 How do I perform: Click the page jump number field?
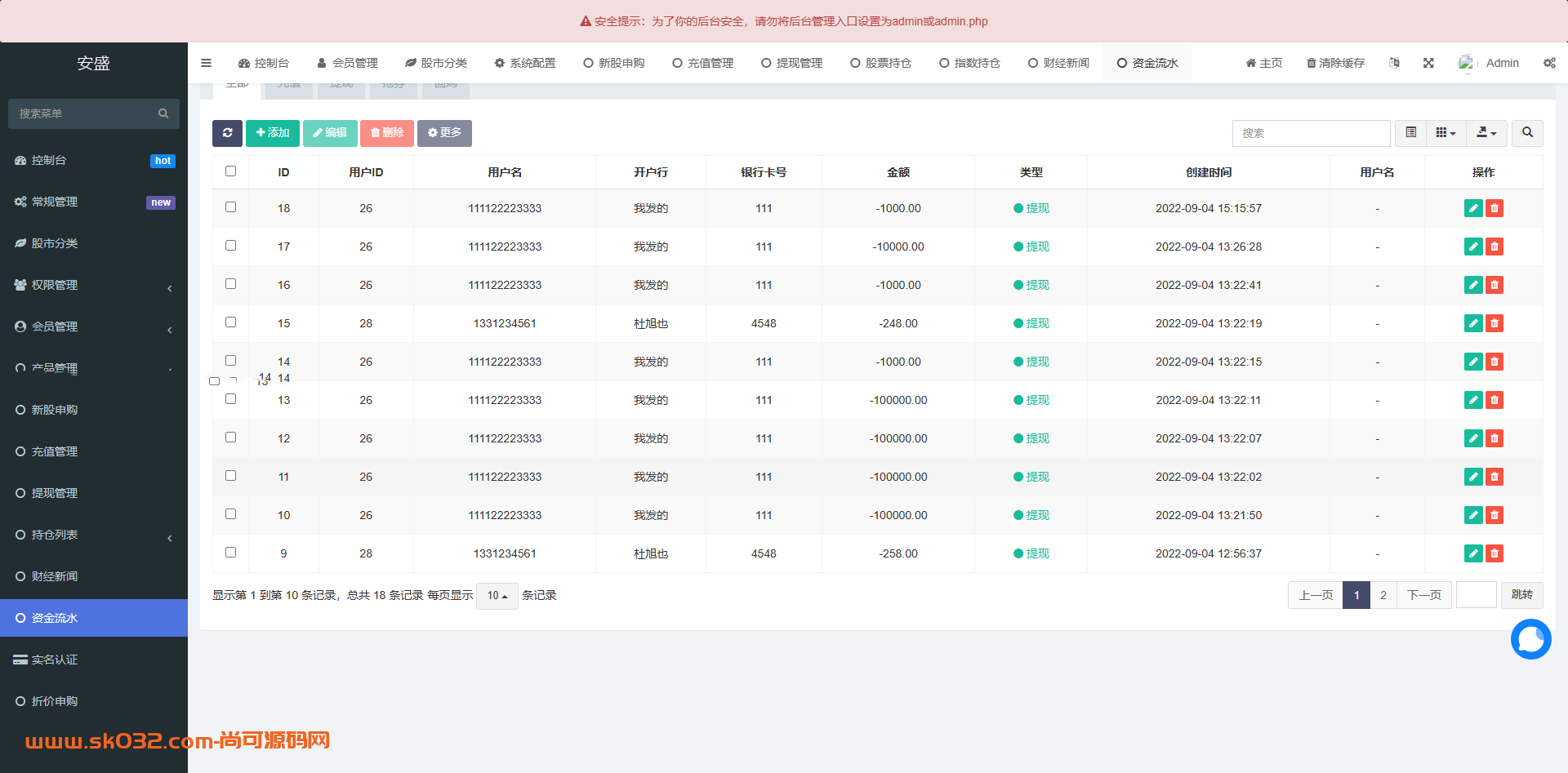[1477, 595]
